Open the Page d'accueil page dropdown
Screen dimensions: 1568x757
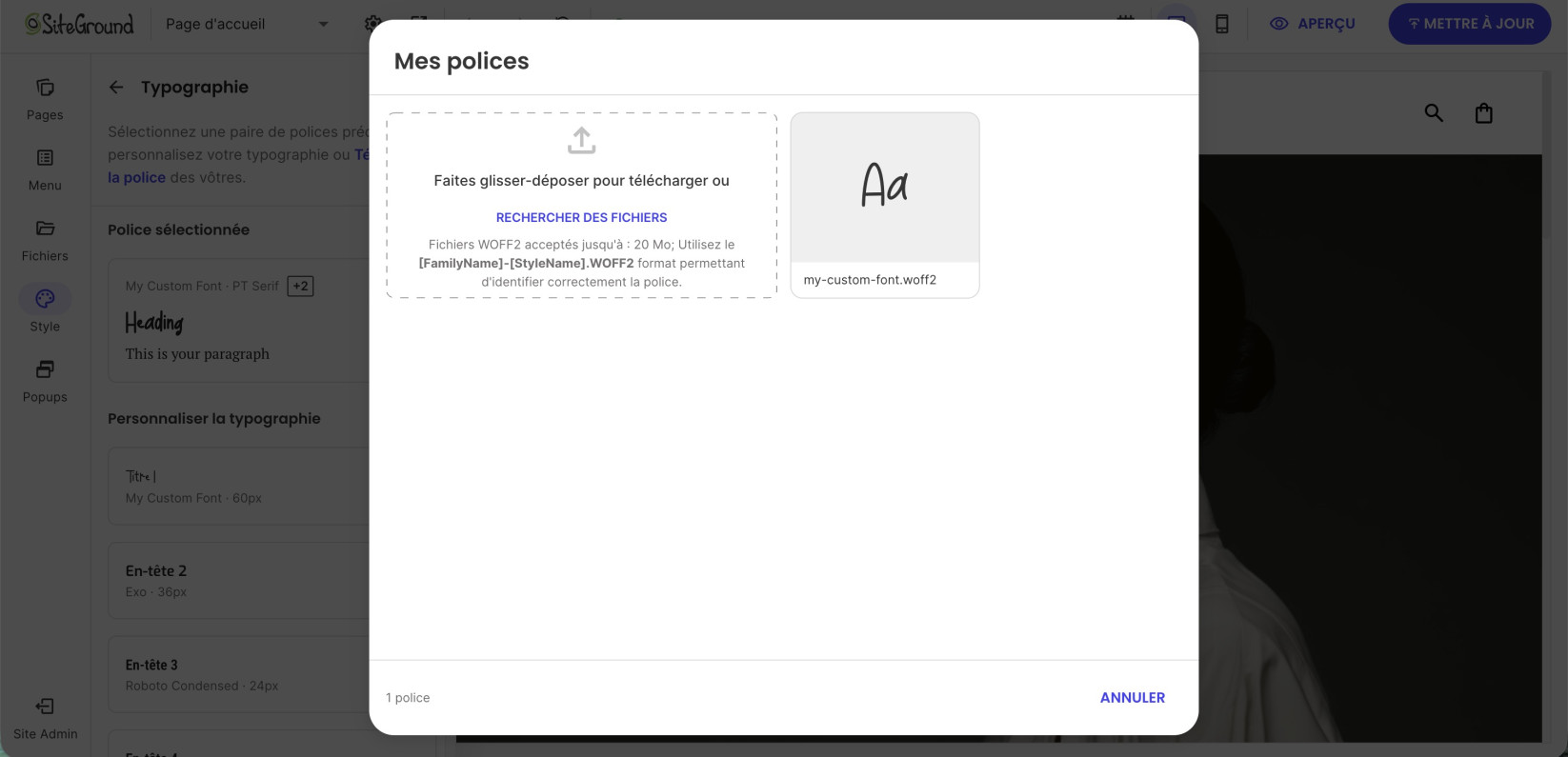(x=247, y=24)
